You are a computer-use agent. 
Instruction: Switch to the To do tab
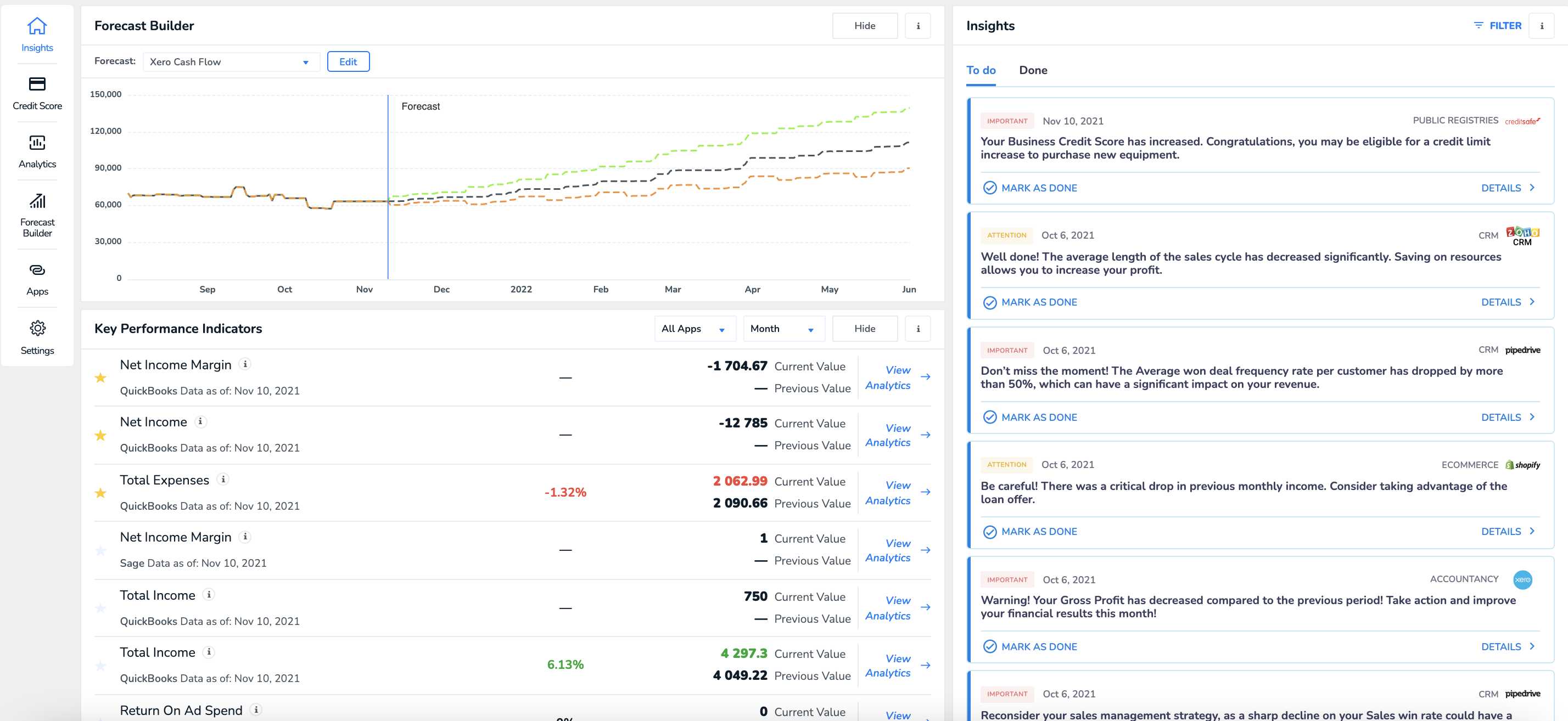pos(981,70)
